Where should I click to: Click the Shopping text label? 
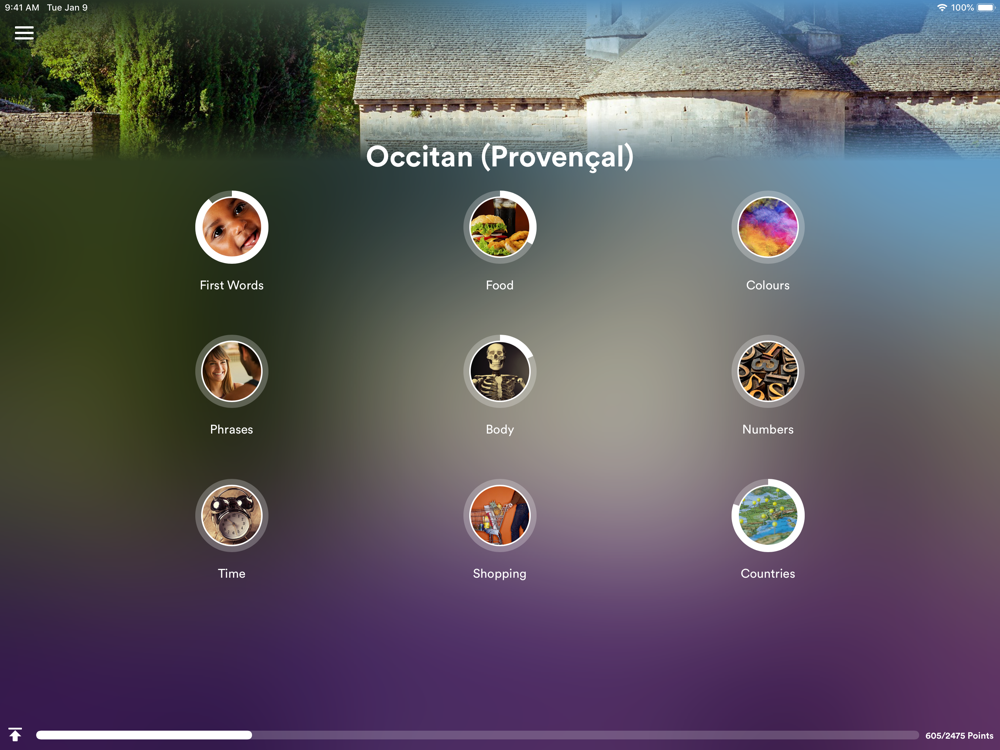coord(499,573)
